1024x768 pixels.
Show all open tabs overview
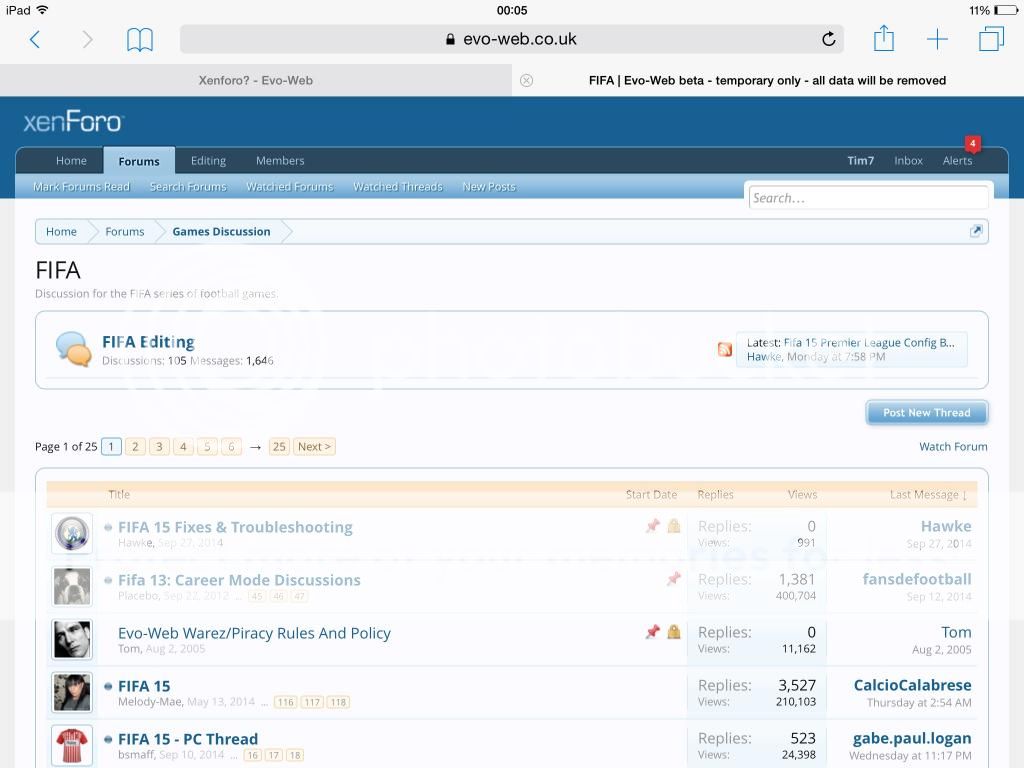(991, 40)
